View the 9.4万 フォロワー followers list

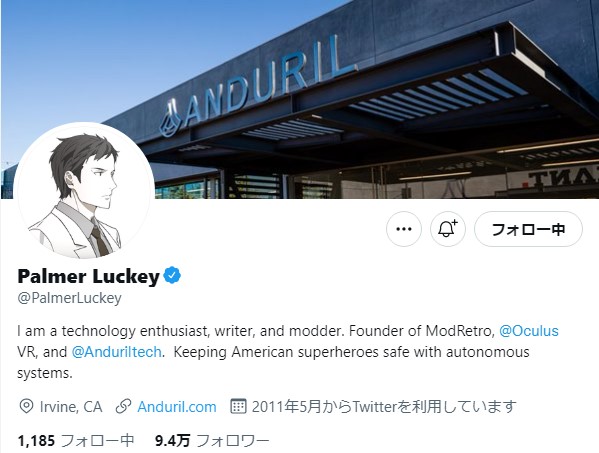pyautogui.click(x=212, y=441)
